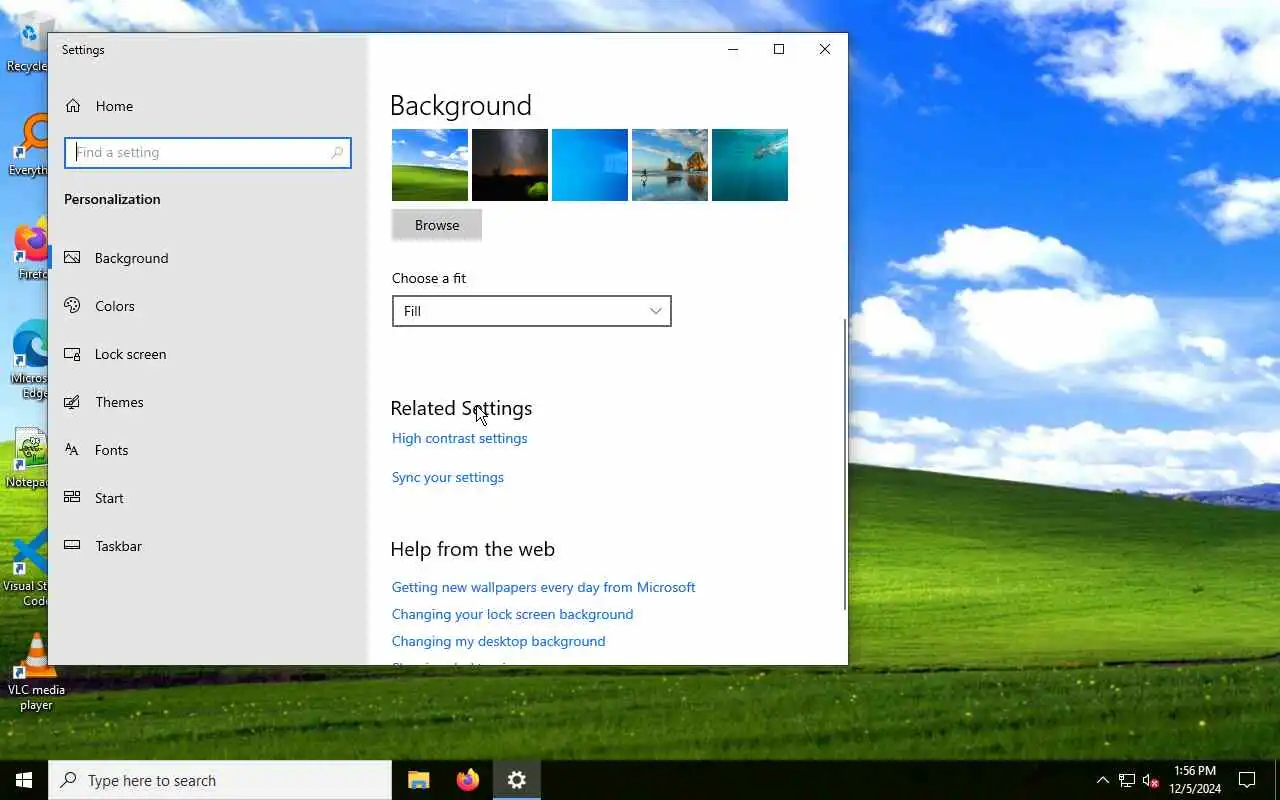
Task: Choose the underwater swimmer wallpaper thumbnail
Action: pyautogui.click(x=750, y=165)
